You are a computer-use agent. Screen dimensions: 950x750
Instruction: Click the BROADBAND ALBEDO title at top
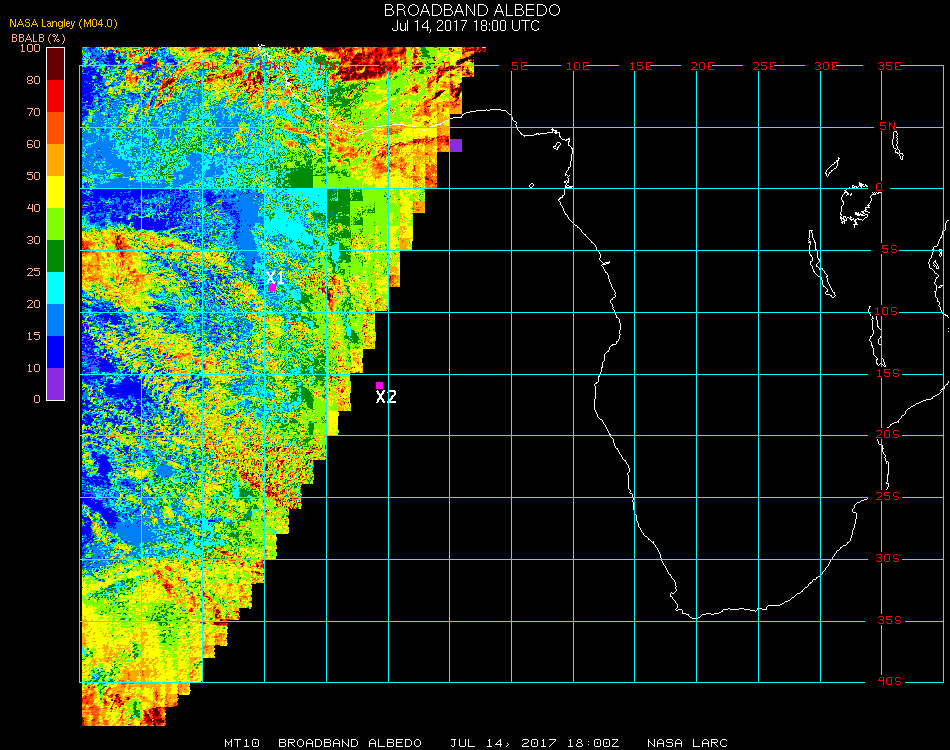pyautogui.click(x=472, y=10)
